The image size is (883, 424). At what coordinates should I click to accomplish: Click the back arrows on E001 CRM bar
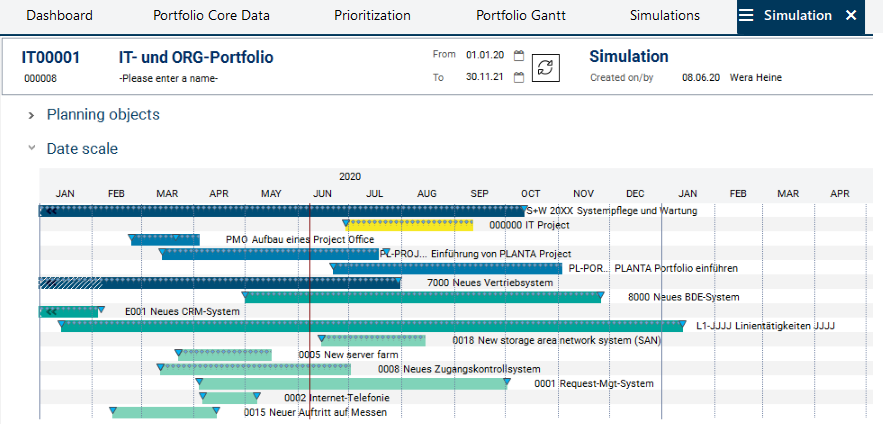[50, 312]
